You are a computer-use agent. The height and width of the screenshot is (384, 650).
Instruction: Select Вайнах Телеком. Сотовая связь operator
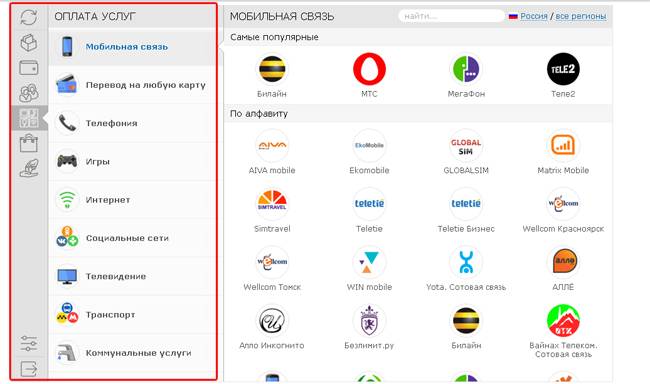tap(563, 332)
